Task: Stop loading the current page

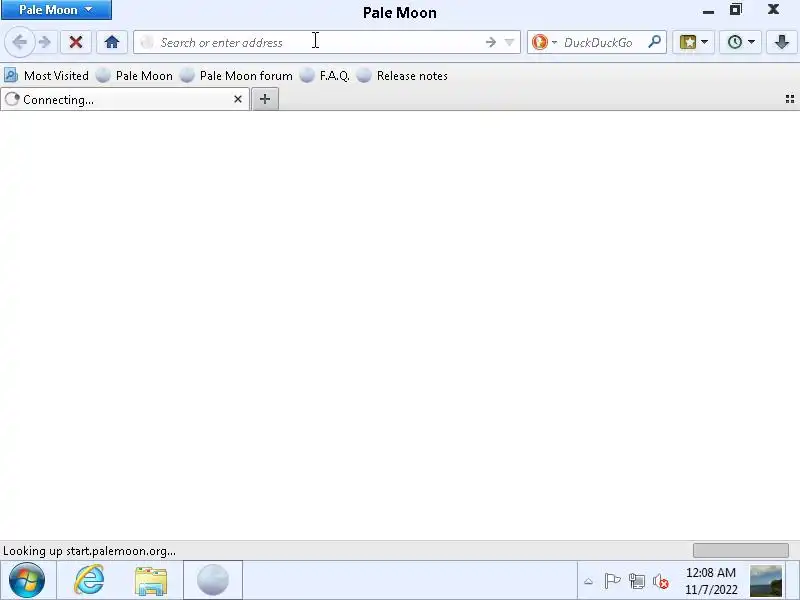Action: click(x=76, y=42)
